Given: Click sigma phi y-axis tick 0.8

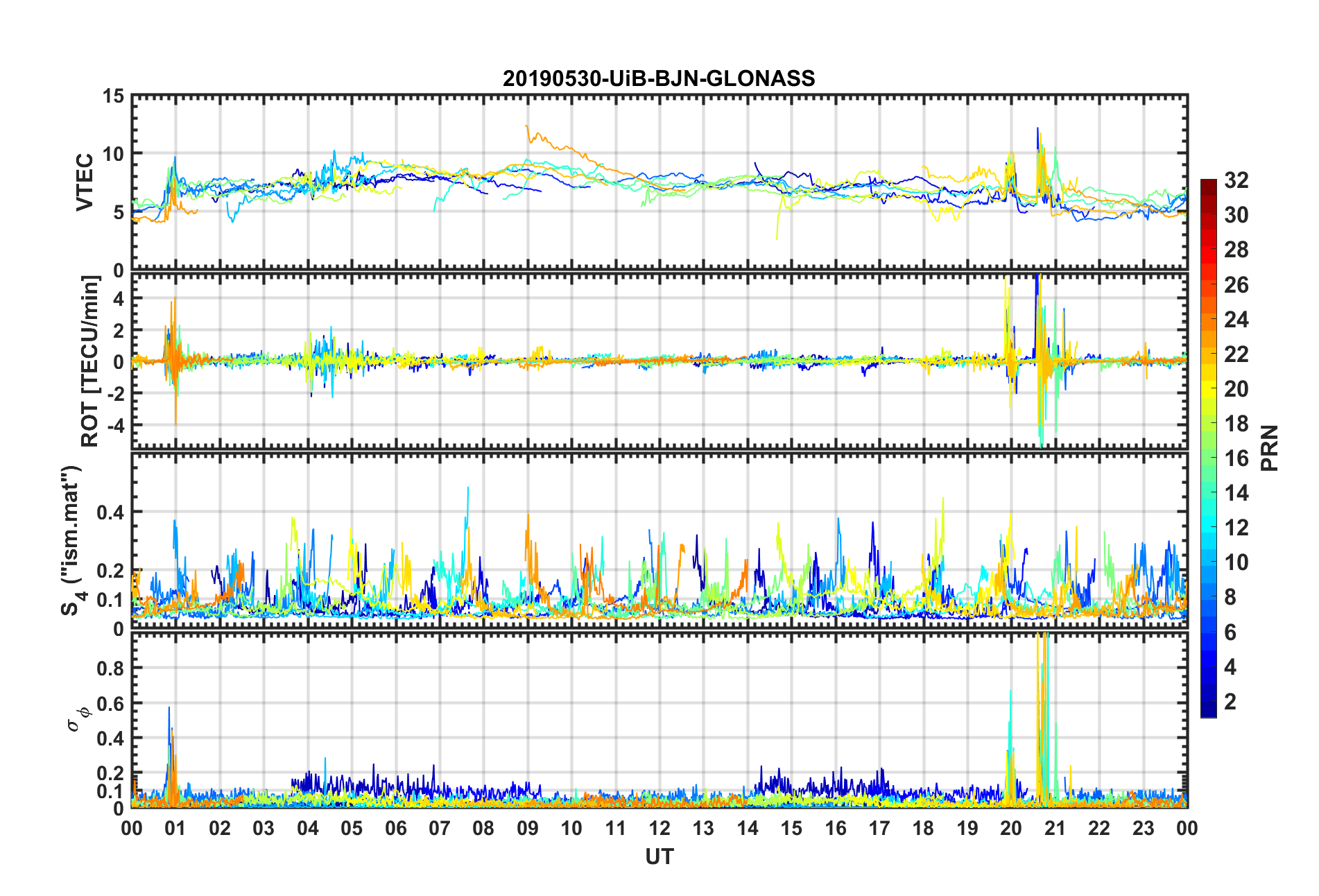Looking at the screenshot, I should tap(111, 669).
